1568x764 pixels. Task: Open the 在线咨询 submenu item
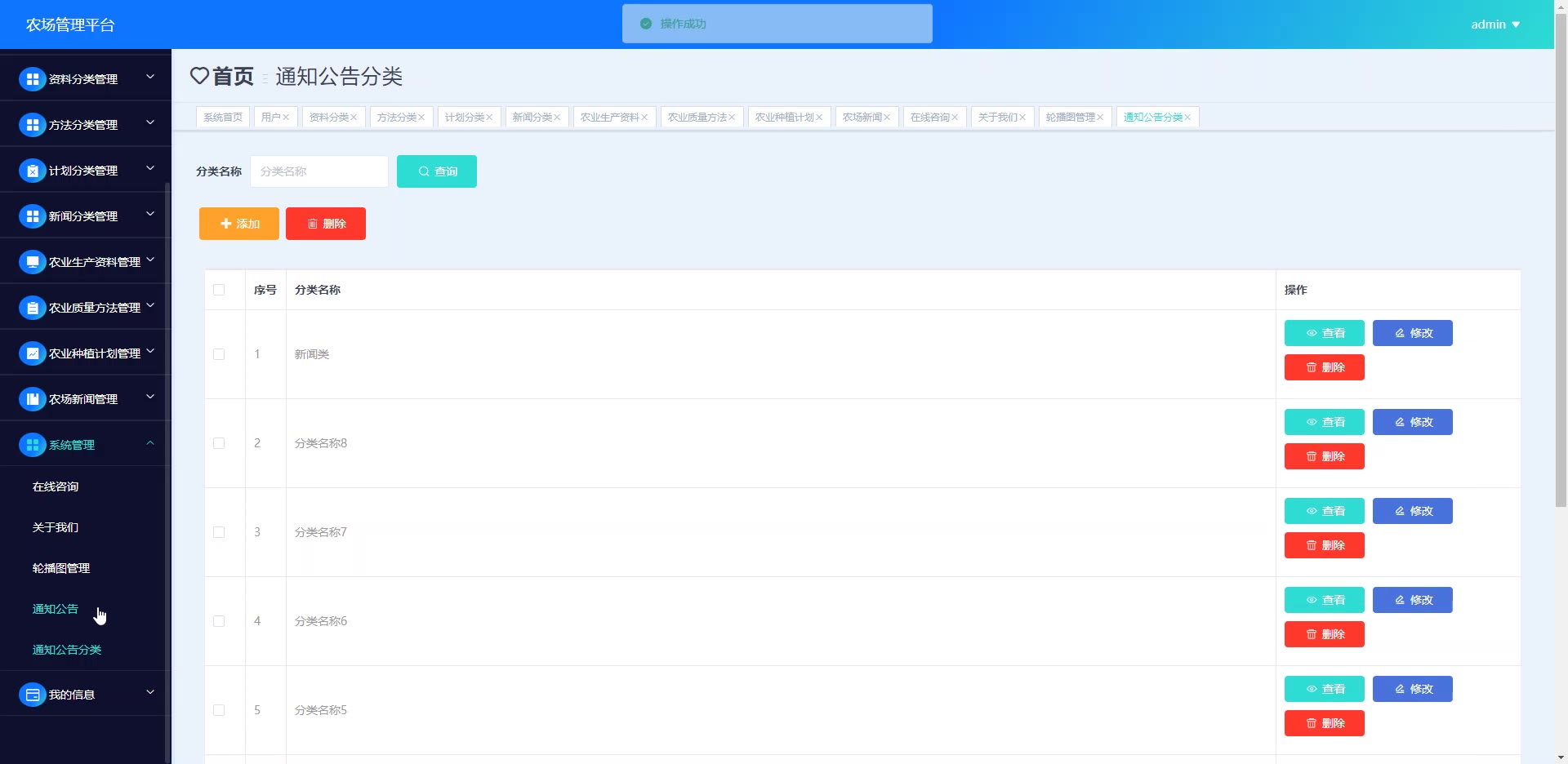56,486
